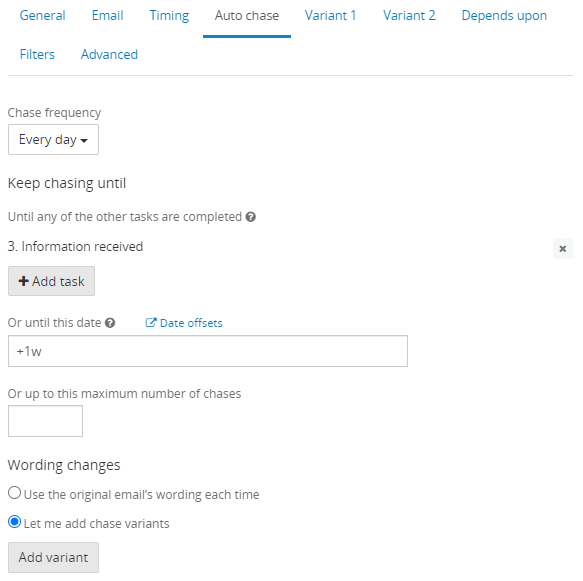Click the Add variant button

click(x=53, y=558)
